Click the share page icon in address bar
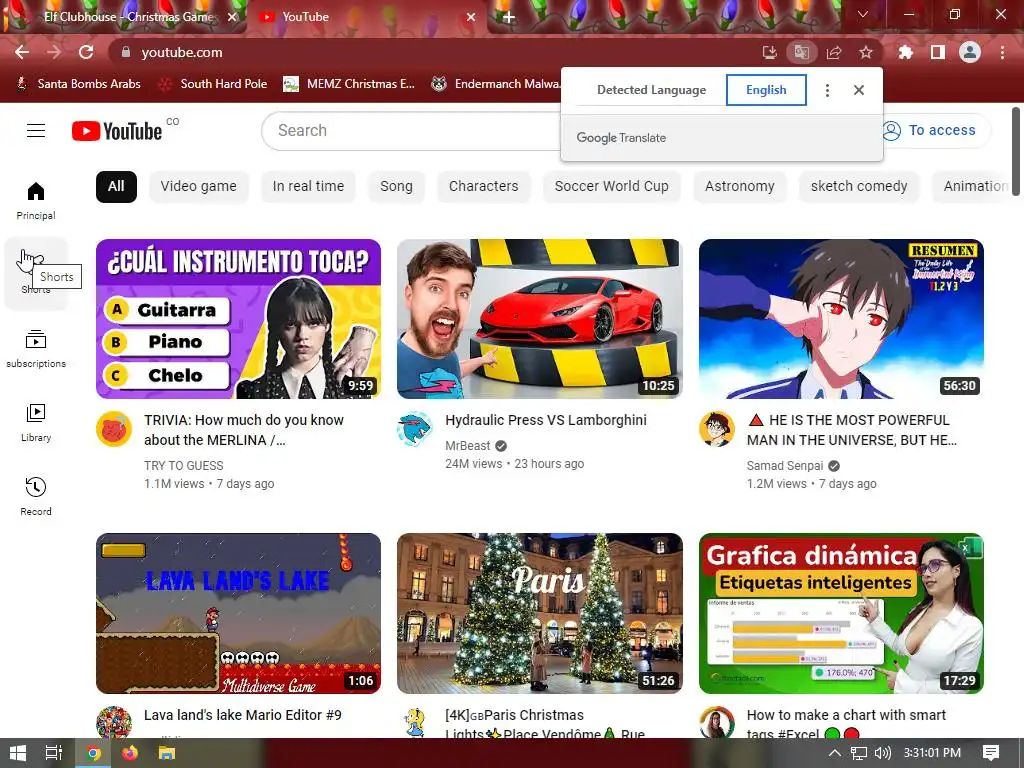1024x768 pixels. click(834, 52)
